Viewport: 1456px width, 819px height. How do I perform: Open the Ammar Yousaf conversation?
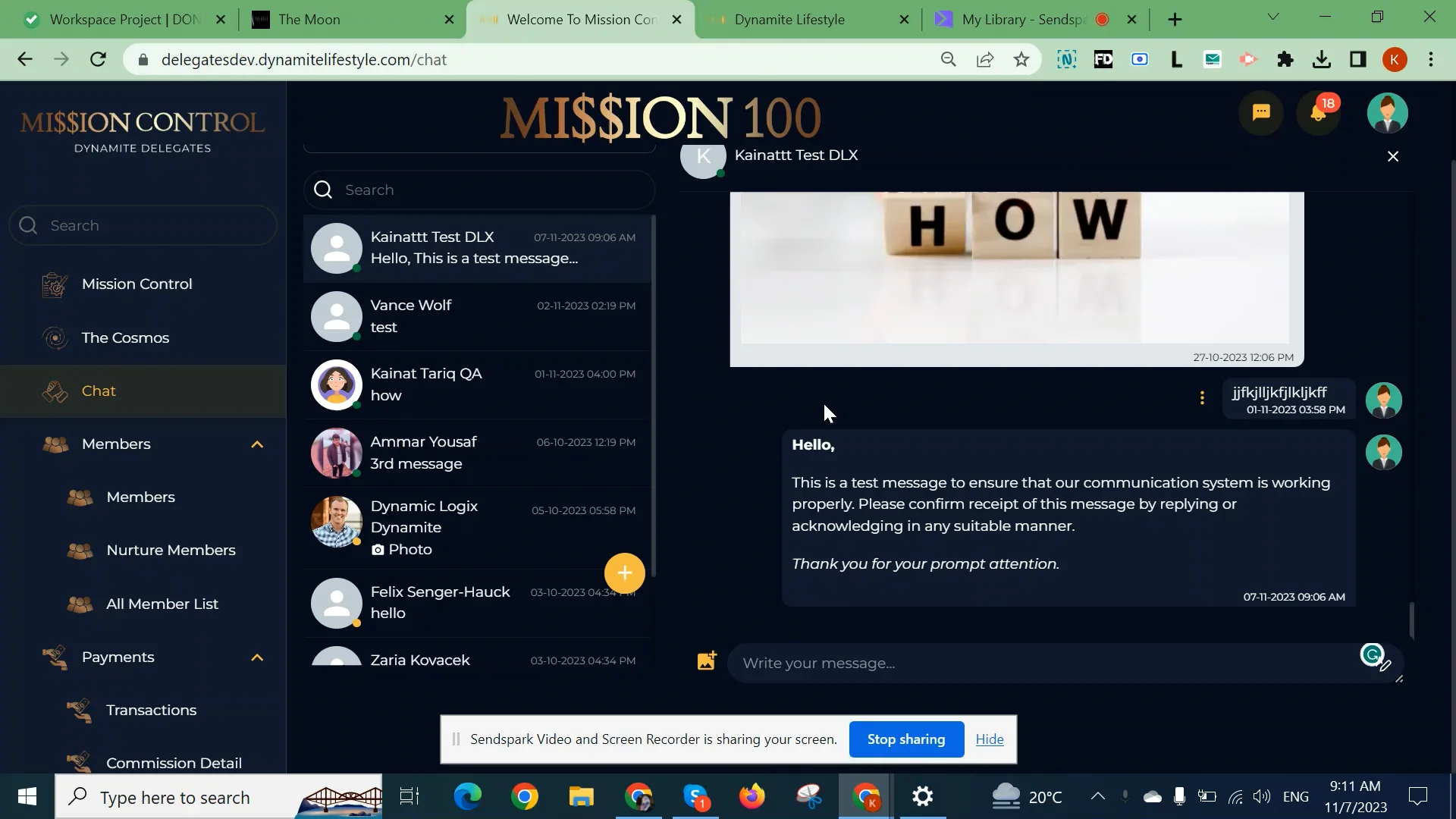pyautogui.click(x=478, y=453)
